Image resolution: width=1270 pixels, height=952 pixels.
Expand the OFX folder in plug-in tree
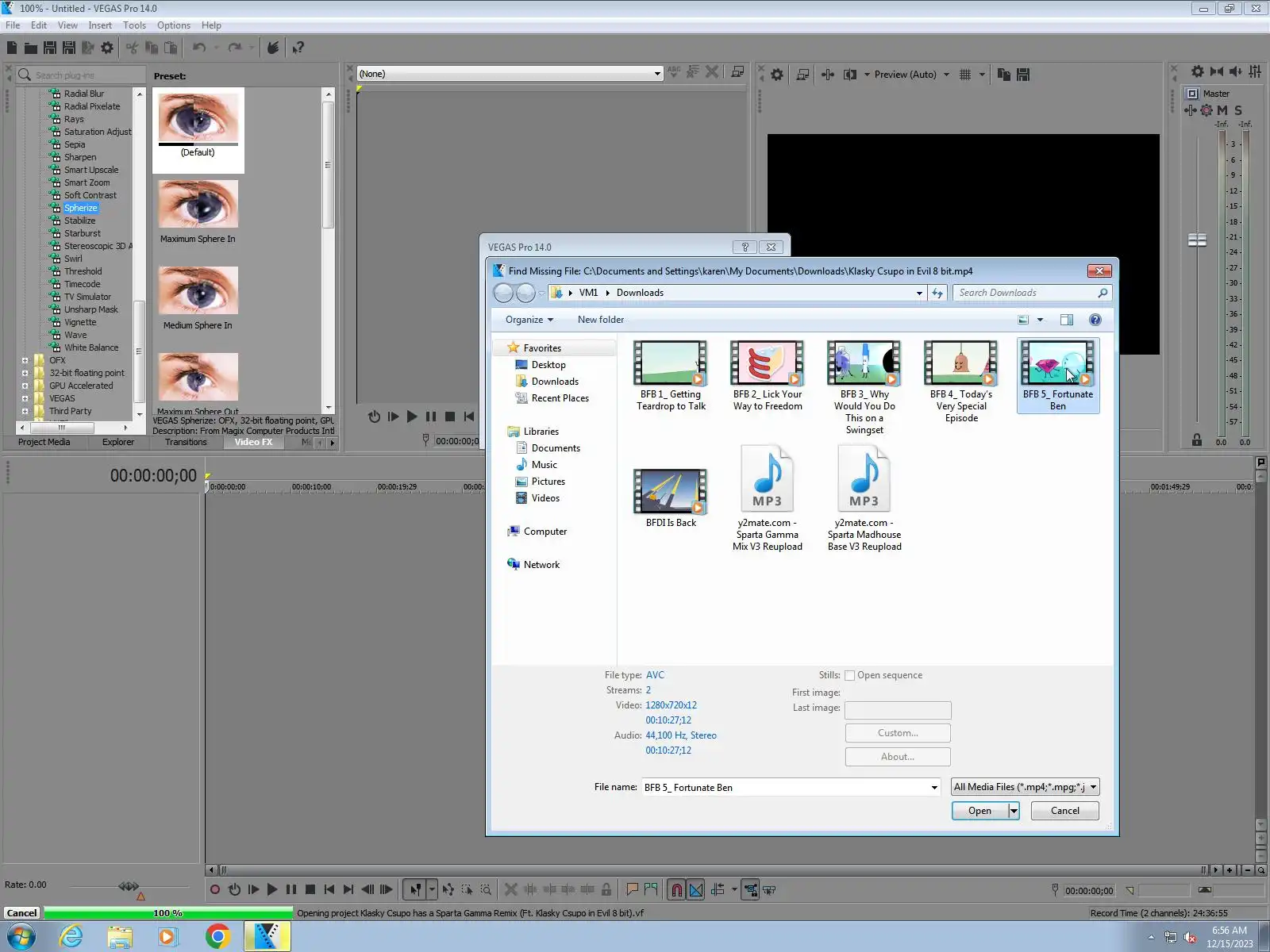click(25, 360)
